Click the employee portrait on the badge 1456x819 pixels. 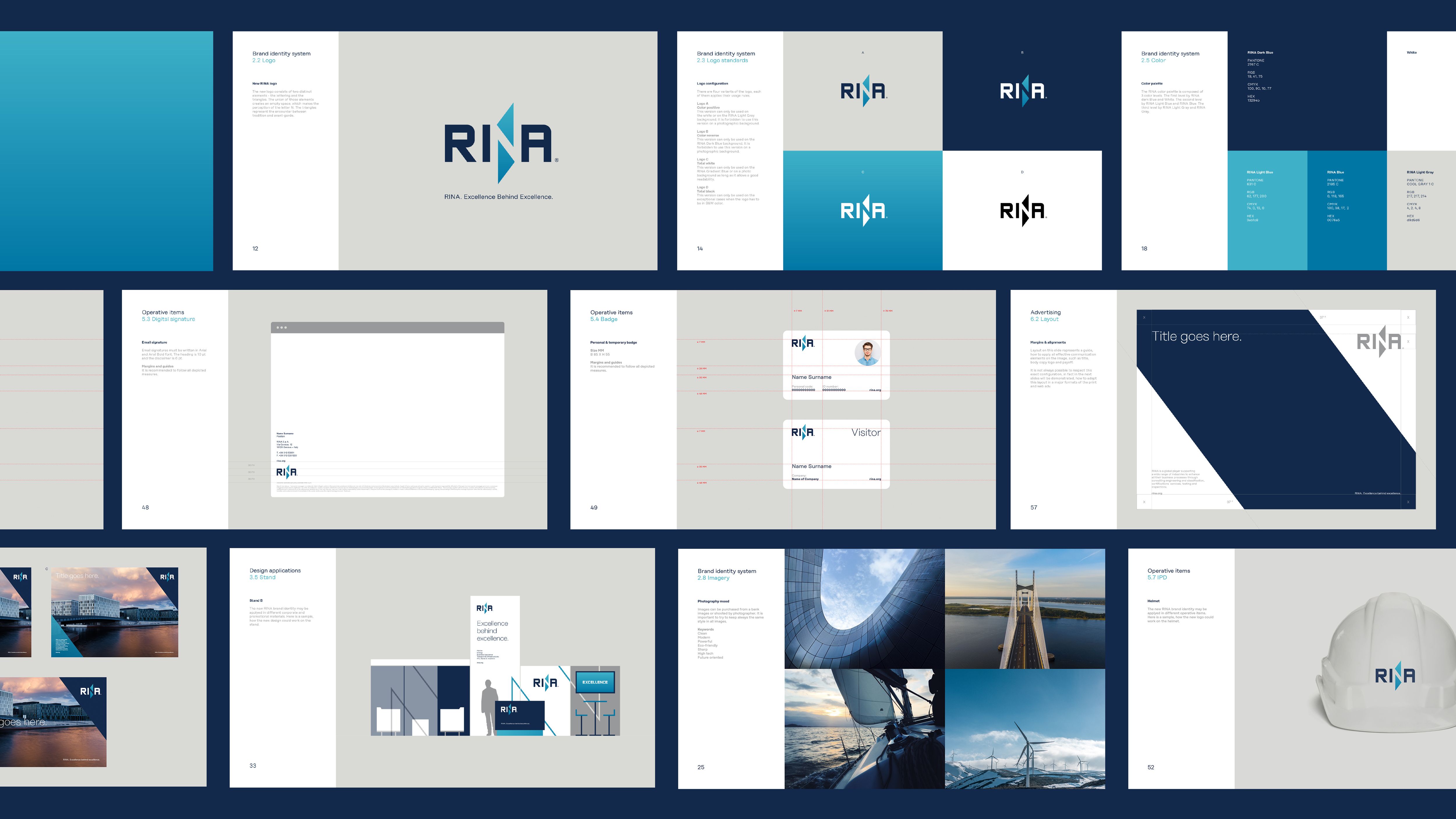[867, 353]
